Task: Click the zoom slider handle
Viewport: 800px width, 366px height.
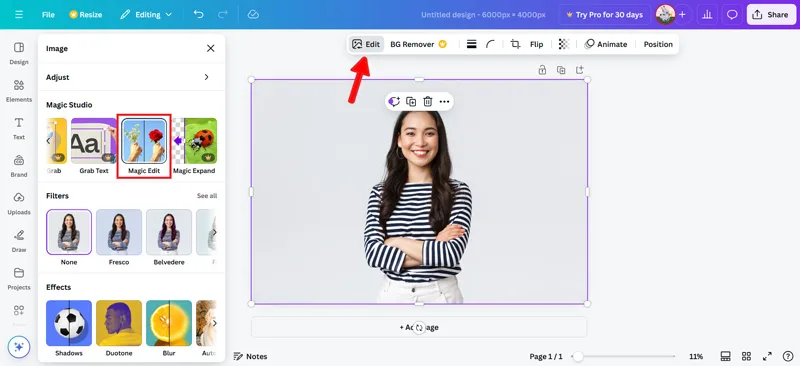Action: pyautogui.click(x=578, y=356)
